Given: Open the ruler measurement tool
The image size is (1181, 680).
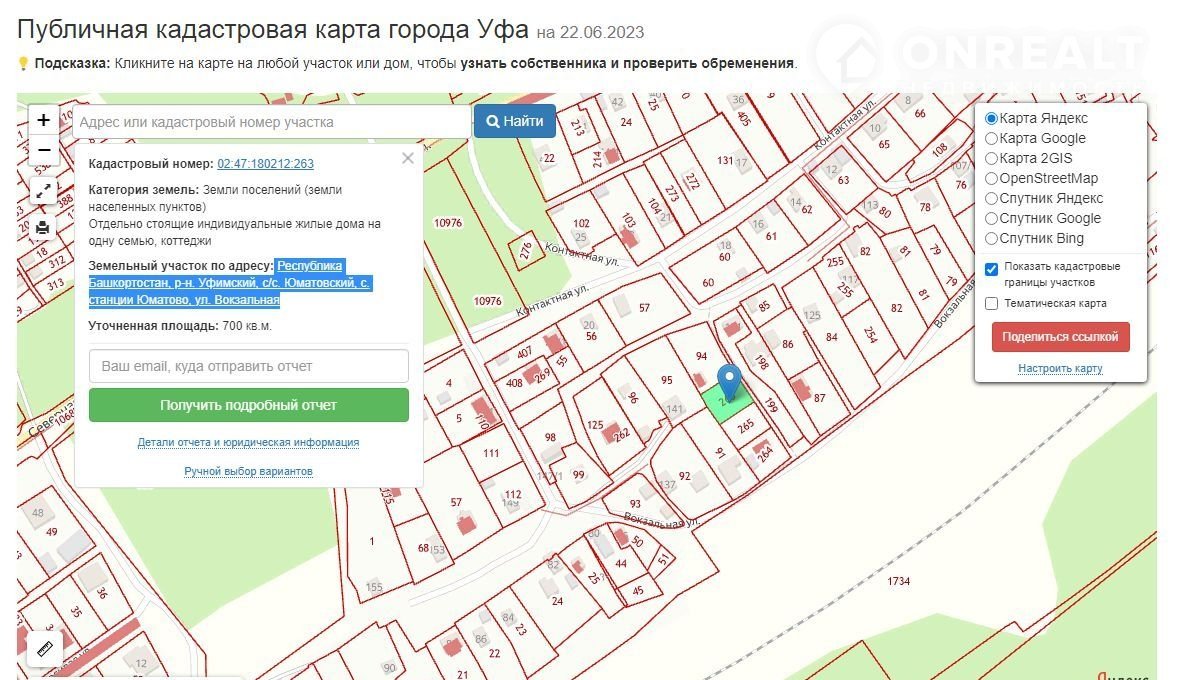Looking at the screenshot, I should tap(45, 649).
